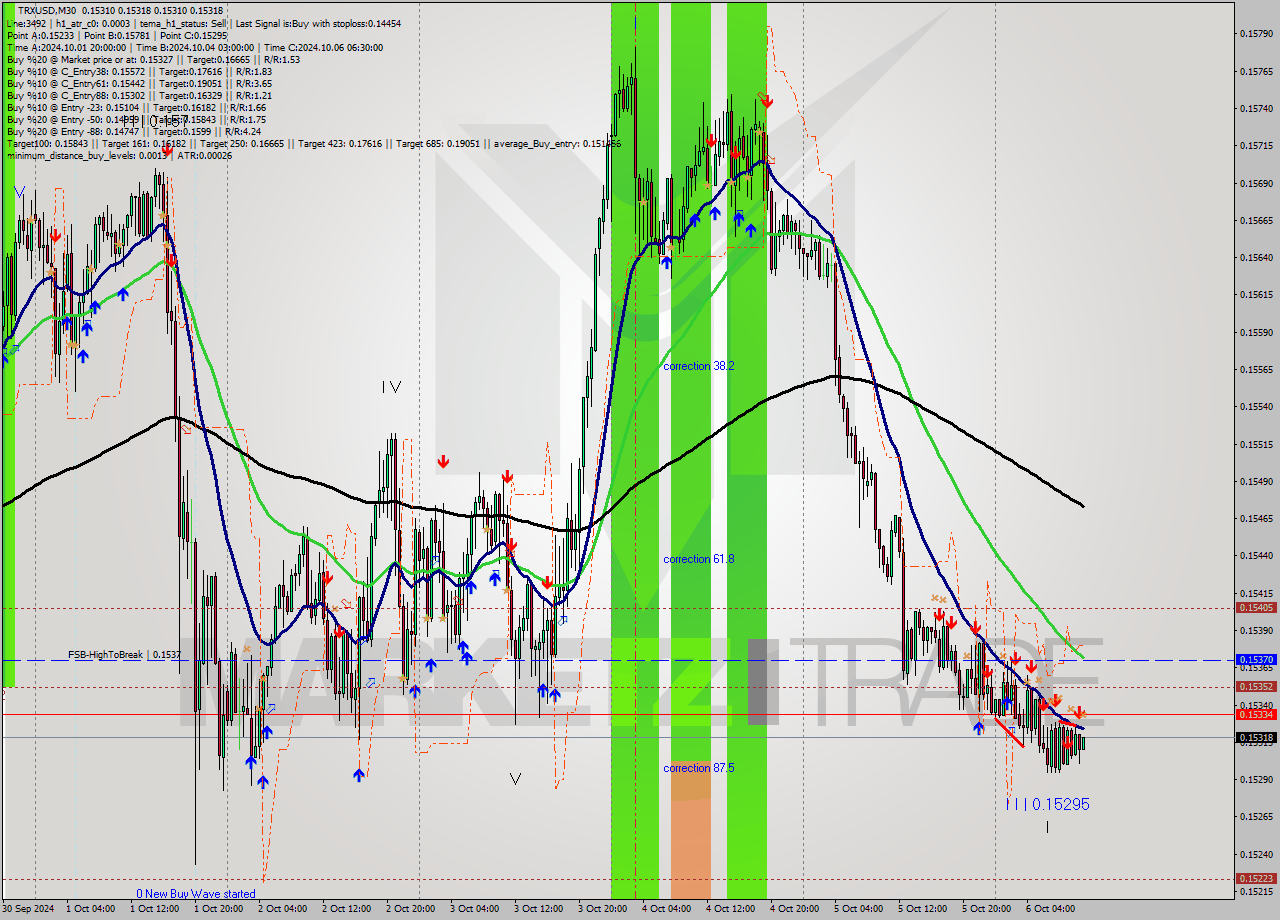Click the 'I I I 0.15295' wave label
Screen dimensions: 1280x920
[1047, 804]
